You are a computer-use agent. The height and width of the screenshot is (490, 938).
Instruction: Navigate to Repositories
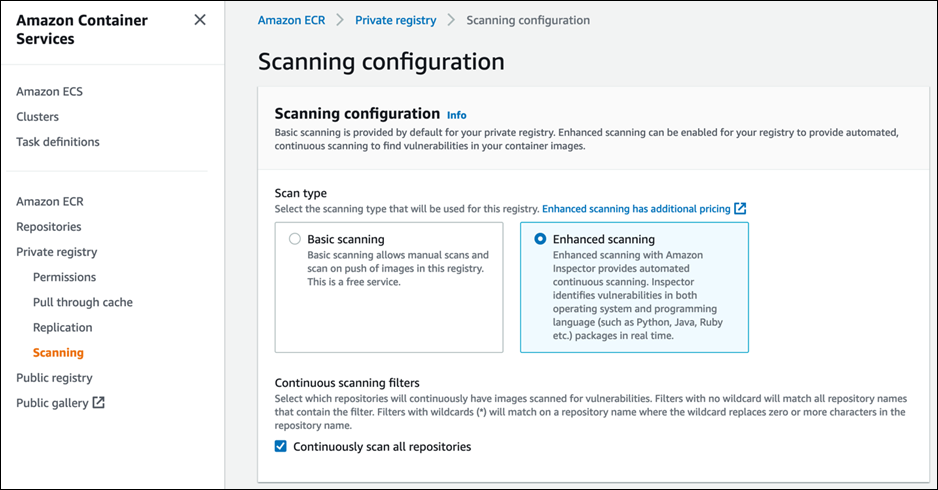click(48, 227)
